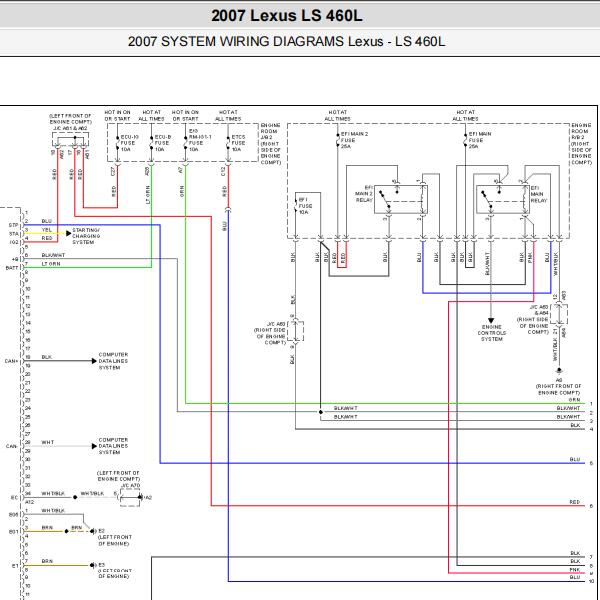Screen dimensions: 600x600
Task: Click the "CAN-" pin label
Action: pyautogui.click(x=11, y=446)
